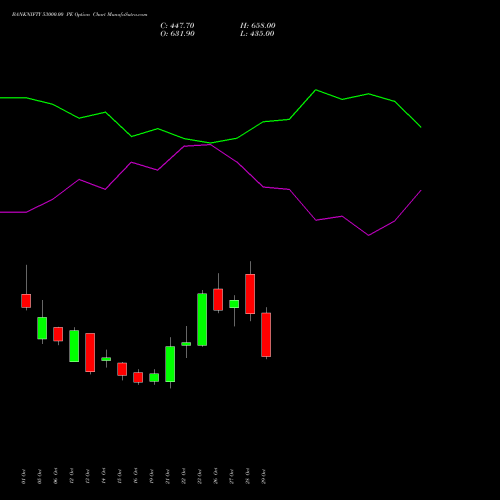Click the 26 Oct date label

tap(215, 477)
